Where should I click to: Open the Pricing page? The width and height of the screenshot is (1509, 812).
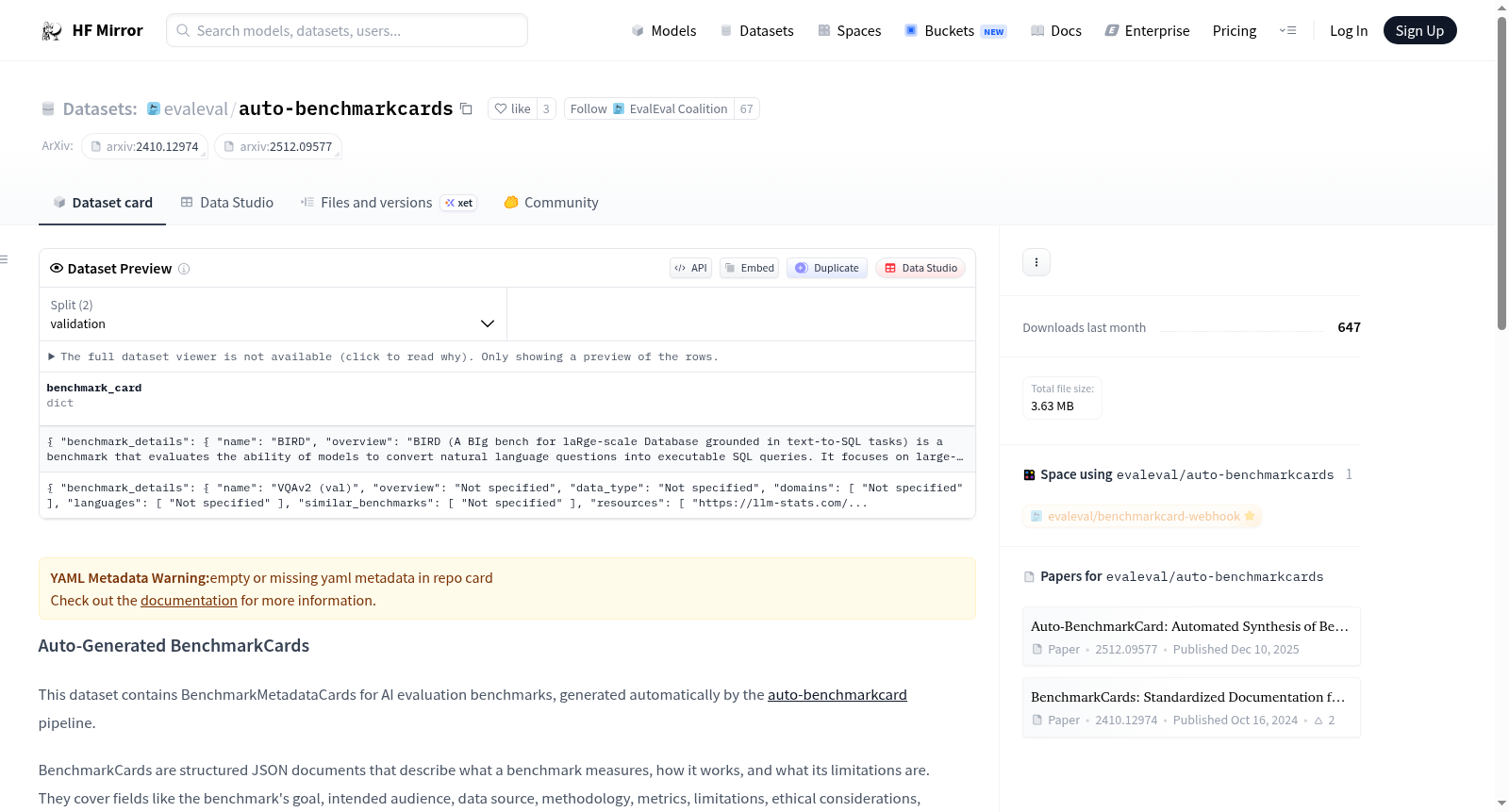[x=1235, y=31]
